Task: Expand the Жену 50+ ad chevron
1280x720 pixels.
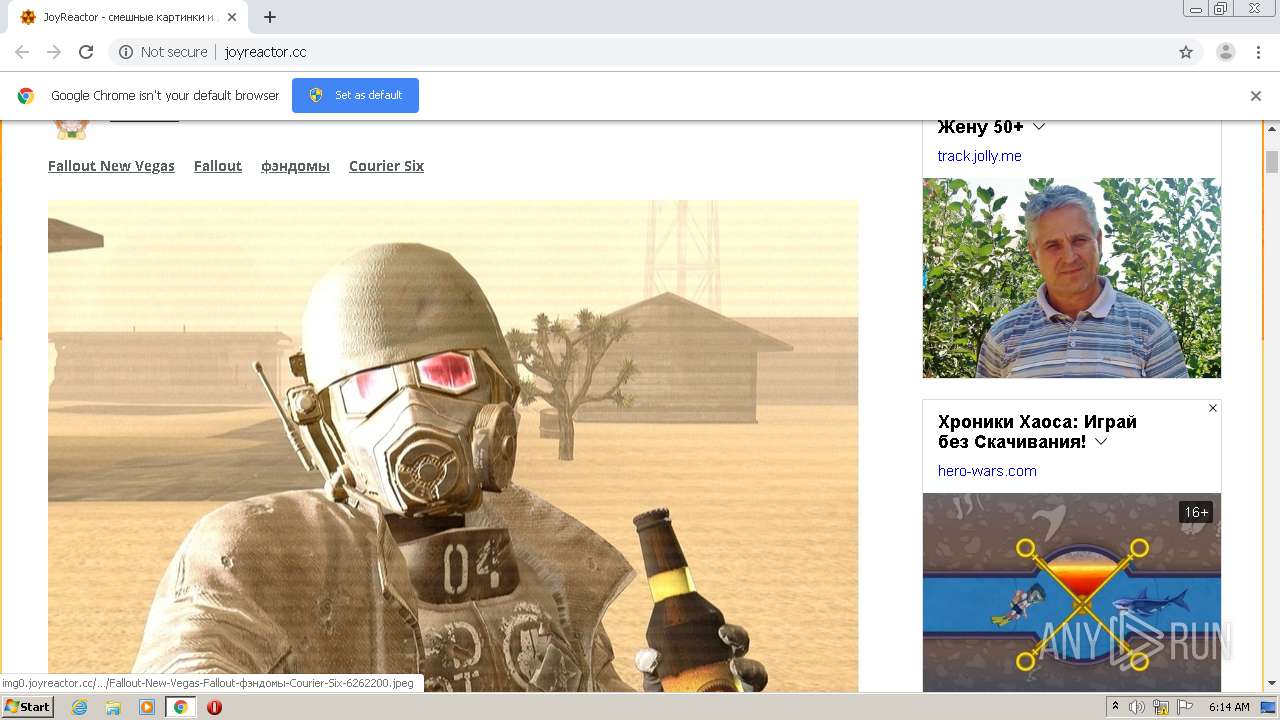Action: (x=1039, y=127)
